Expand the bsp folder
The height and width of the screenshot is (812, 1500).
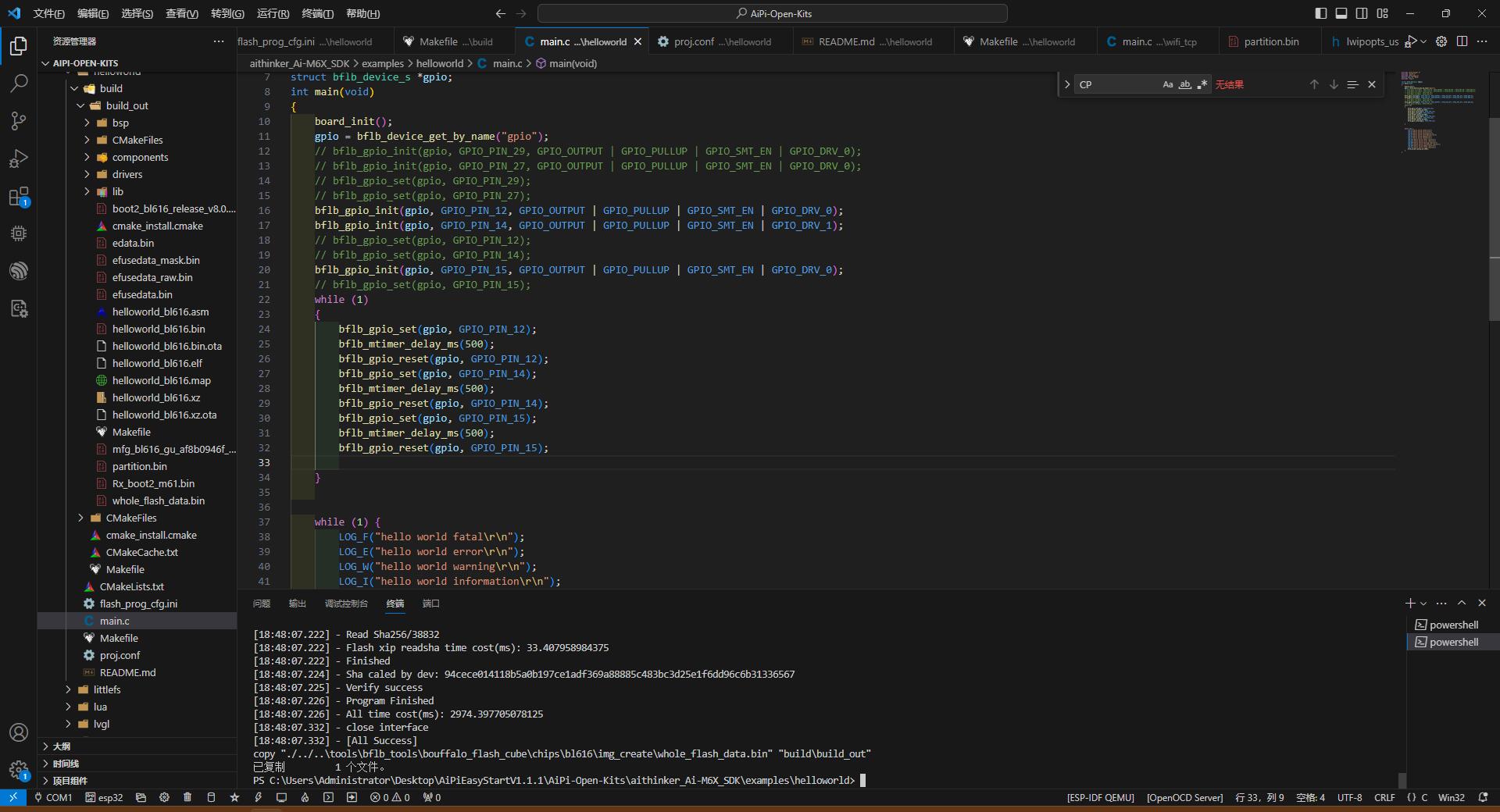click(x=87, y=123)
